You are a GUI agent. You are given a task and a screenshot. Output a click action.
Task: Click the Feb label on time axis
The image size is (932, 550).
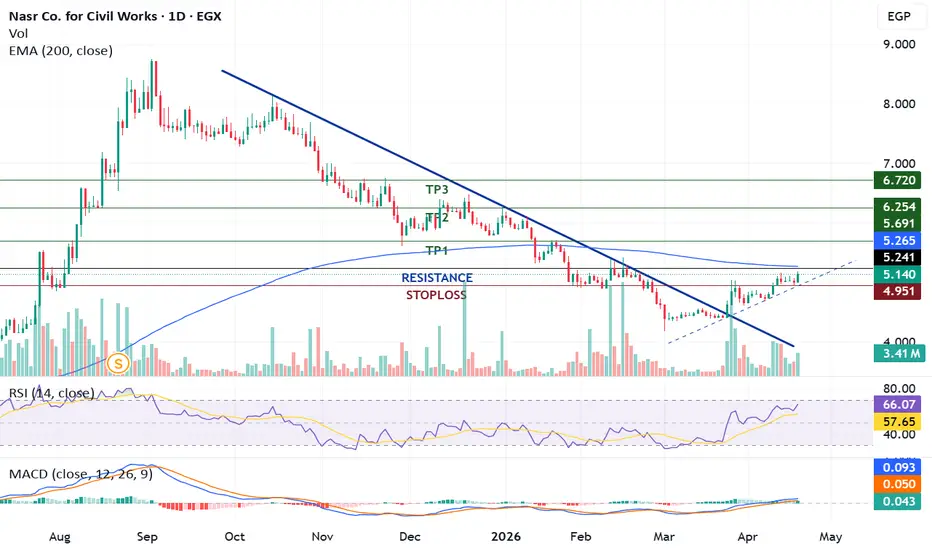point(581,536)
